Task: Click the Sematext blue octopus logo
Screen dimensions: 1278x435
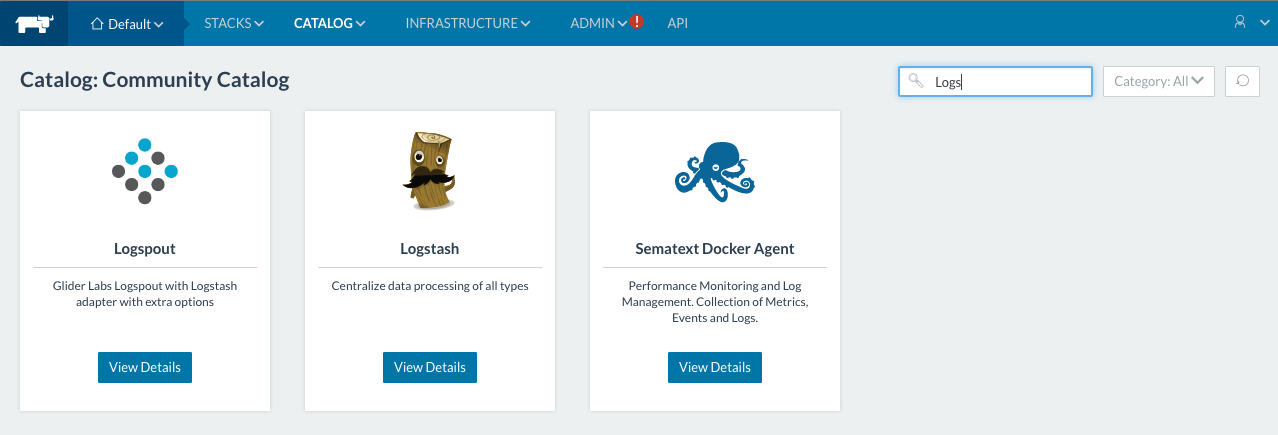Action: point(714,169)
